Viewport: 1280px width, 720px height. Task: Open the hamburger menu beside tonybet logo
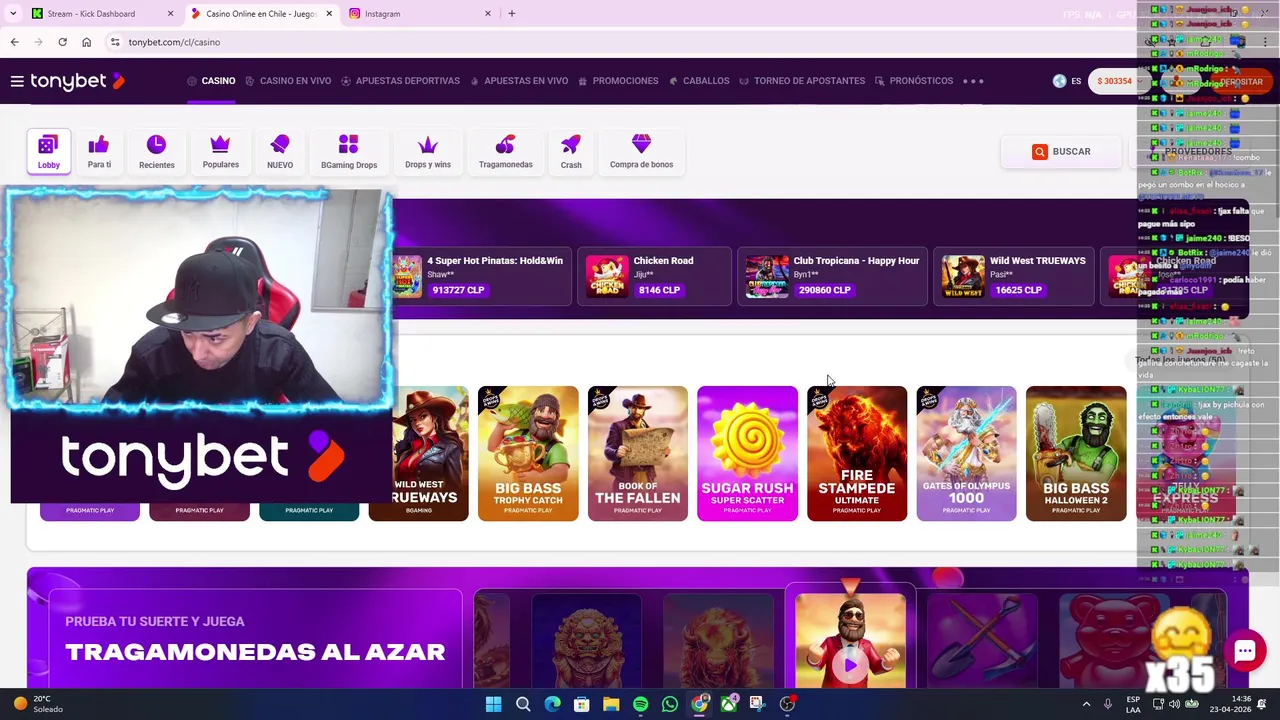(x=17, y=81)
